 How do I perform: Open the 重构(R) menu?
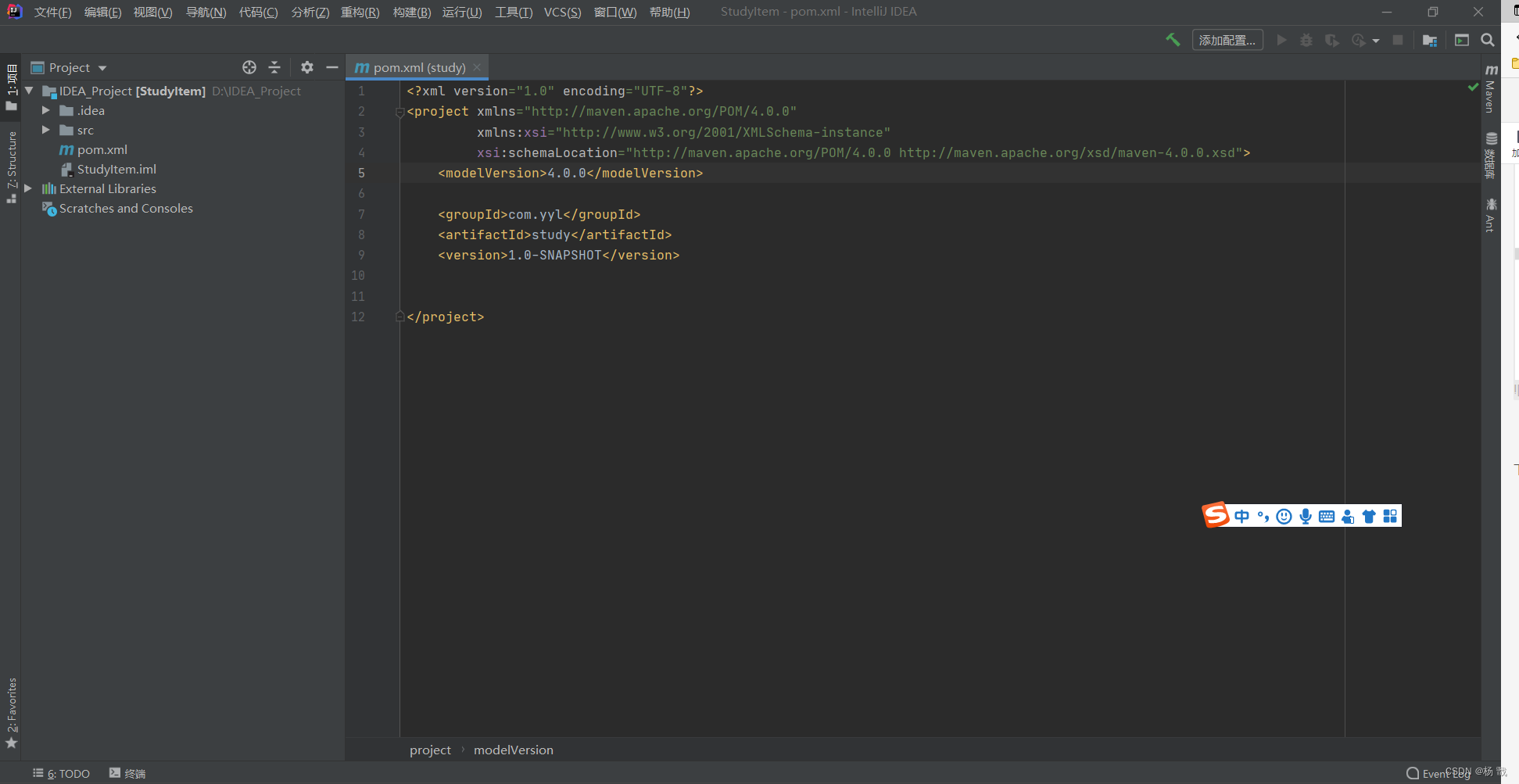[x=360, y=12]
